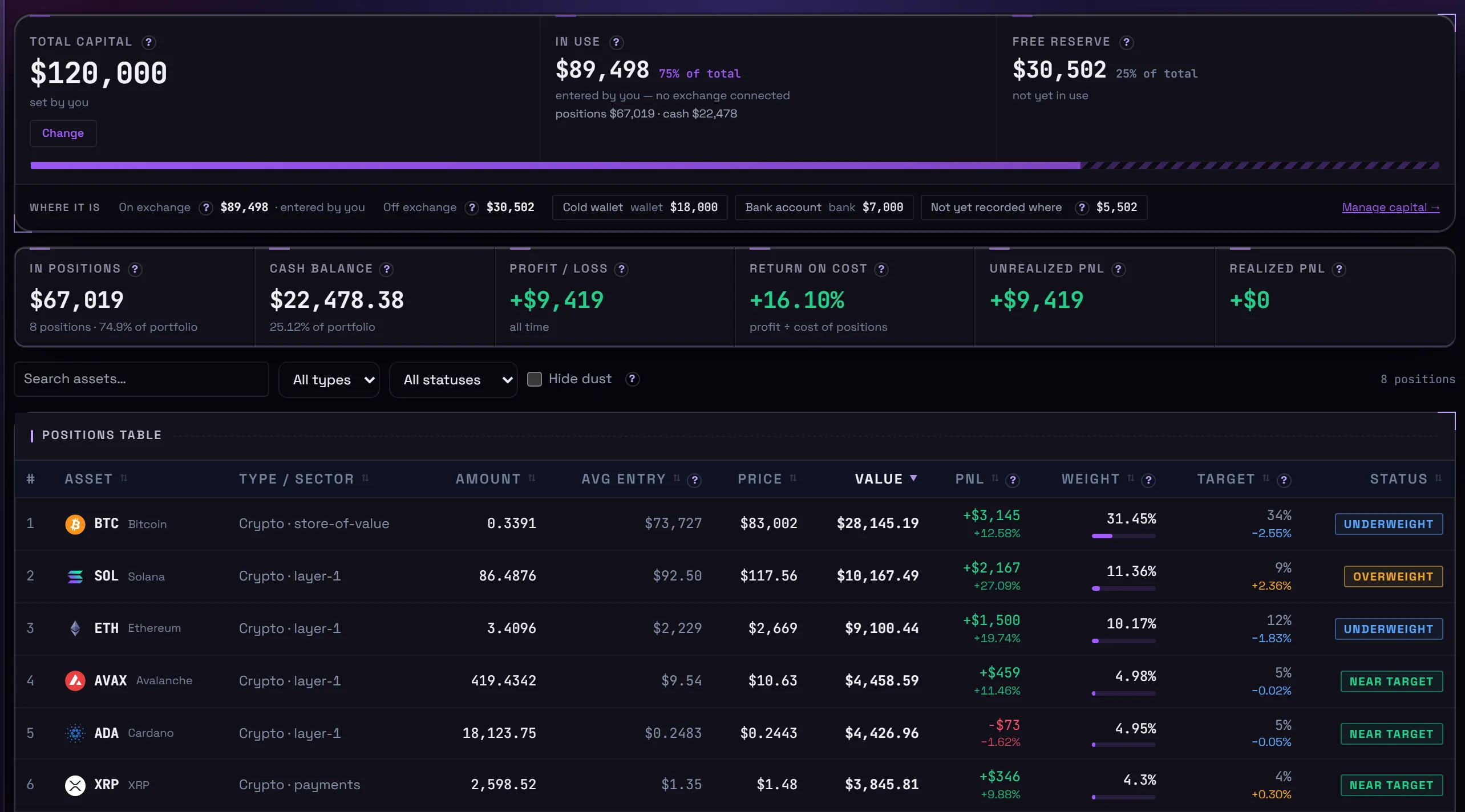Focus the Search assets input field
The height and width of the screenshot is (812, 1465).
coord(141,379)
